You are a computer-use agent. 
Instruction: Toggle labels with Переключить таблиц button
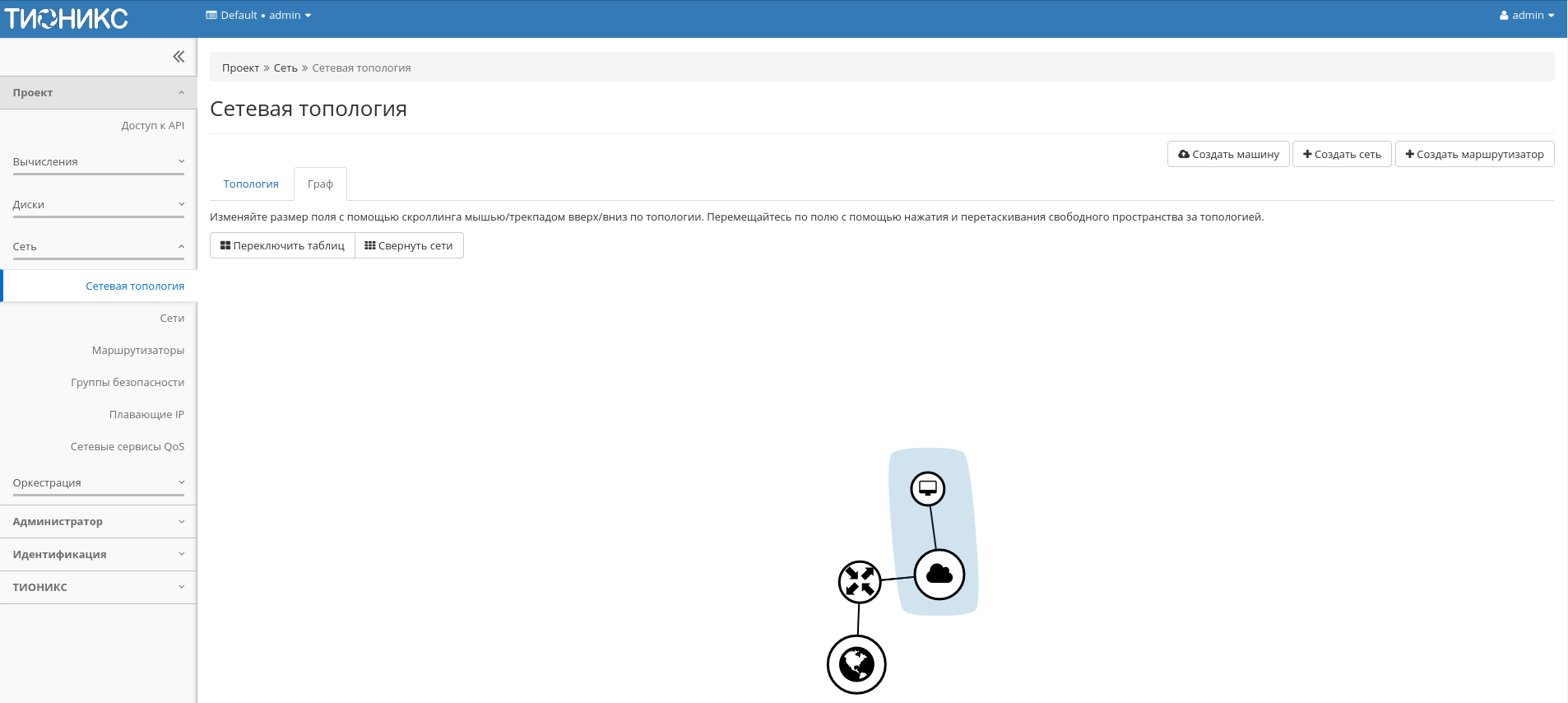tap(282, 245)
